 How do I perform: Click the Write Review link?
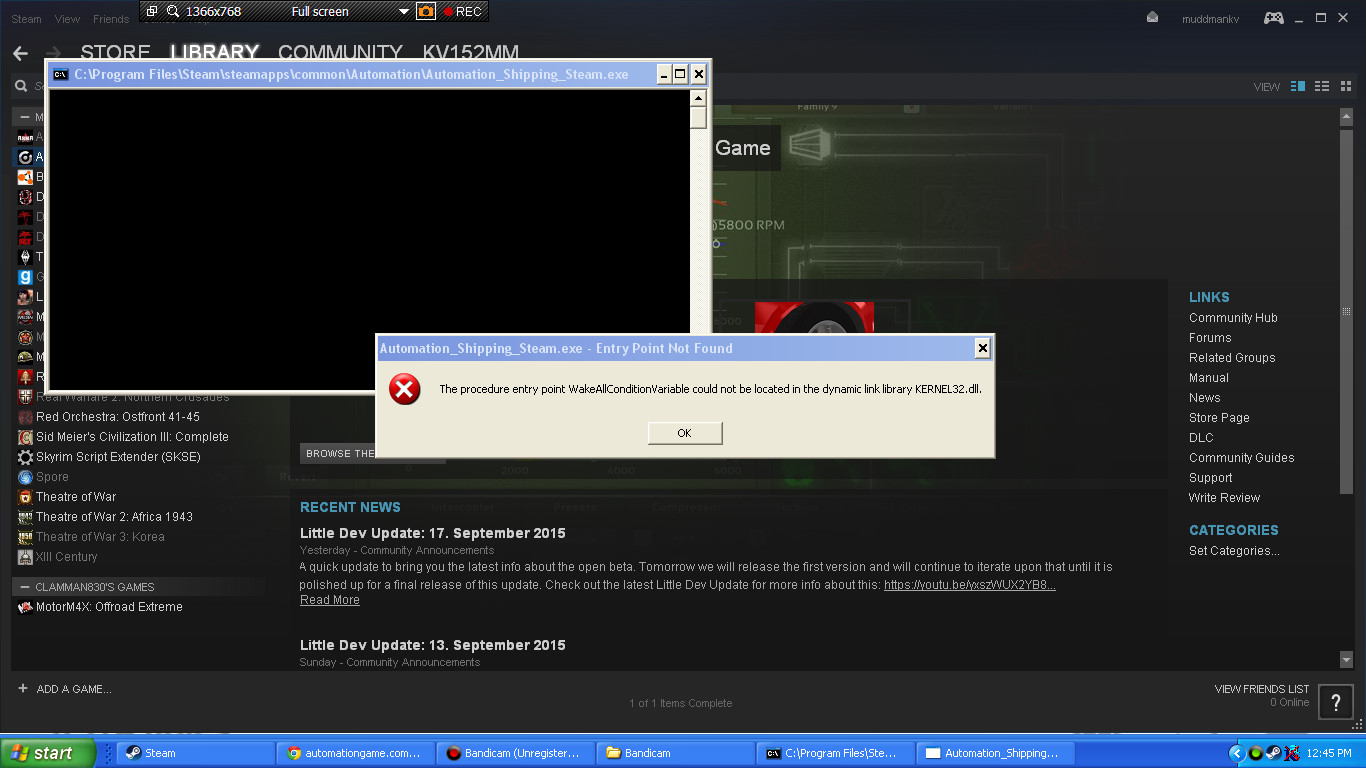(x=1224, y=498)
